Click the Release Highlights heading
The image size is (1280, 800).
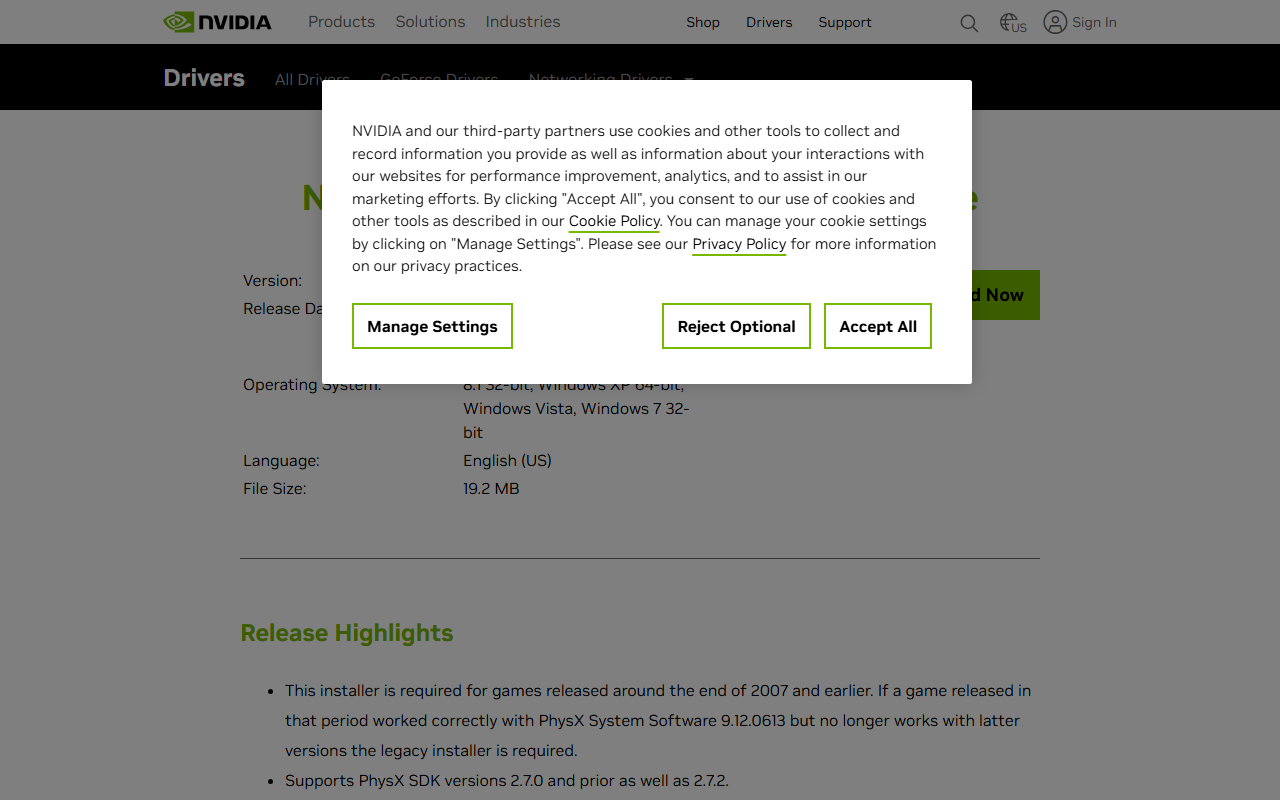click(x=347, y=633)
